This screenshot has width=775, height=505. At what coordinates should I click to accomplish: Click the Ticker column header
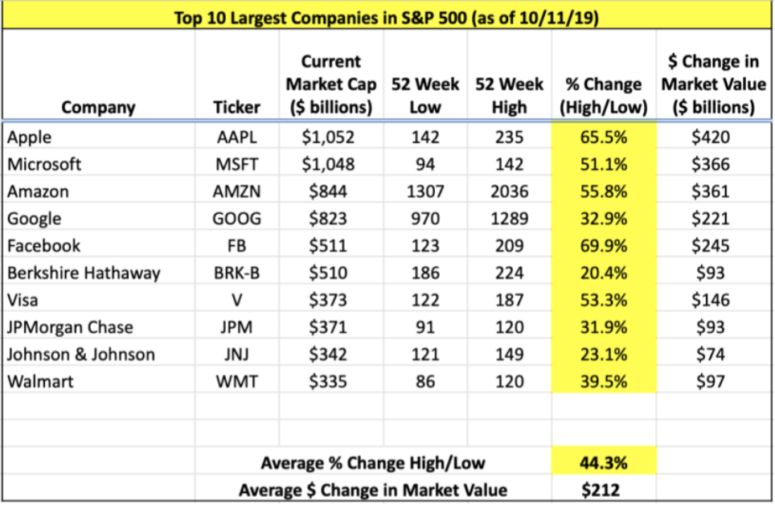pos(236,108)
